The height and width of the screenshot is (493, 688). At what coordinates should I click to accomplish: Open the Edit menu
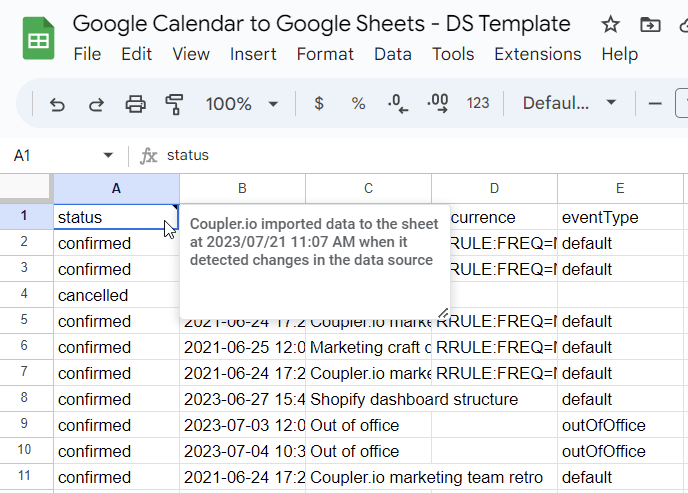click(136, 54)
